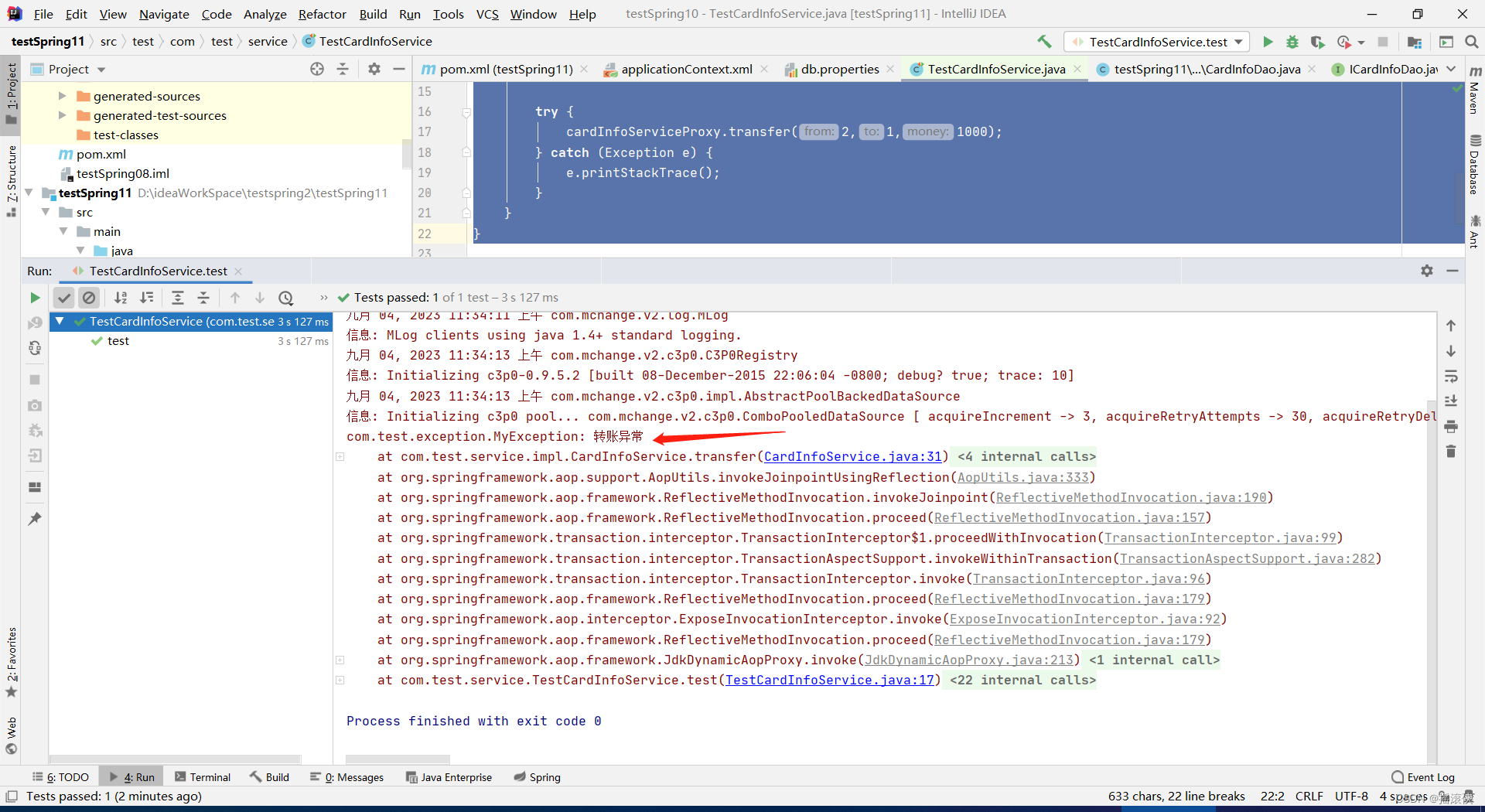
Task: Open Project panel settings gear
Action: pyautogui.click(x=374, y=69)
